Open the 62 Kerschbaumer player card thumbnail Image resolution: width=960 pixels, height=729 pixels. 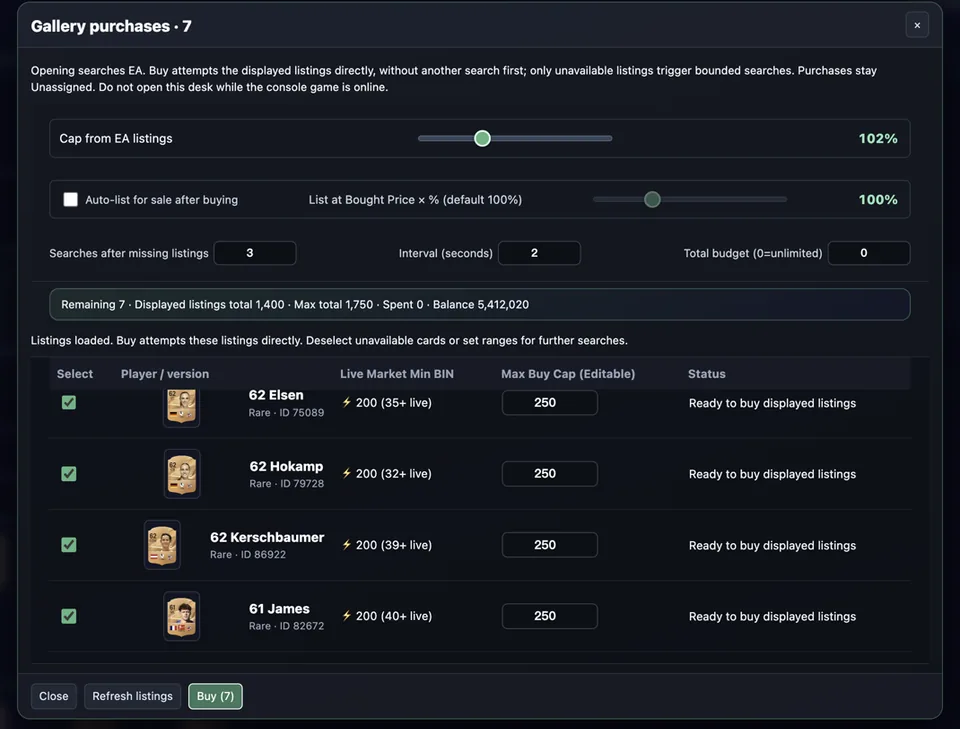click(162, 545)
